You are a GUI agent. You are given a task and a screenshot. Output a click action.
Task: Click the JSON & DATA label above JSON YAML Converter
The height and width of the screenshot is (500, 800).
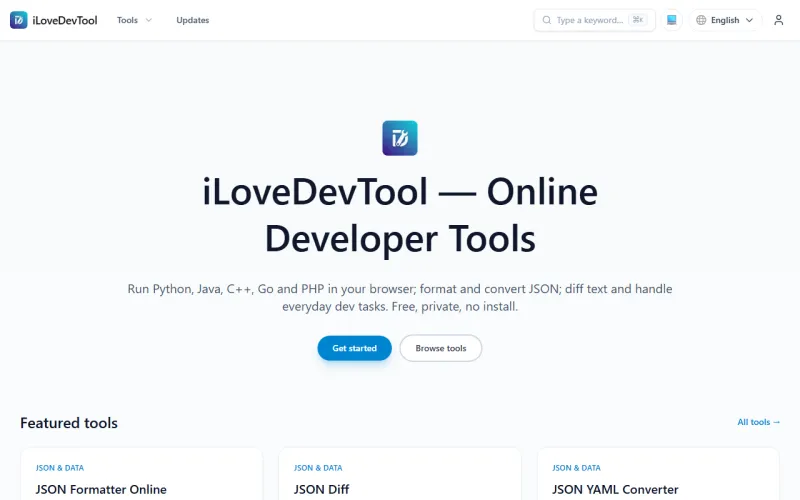(576, 468)
